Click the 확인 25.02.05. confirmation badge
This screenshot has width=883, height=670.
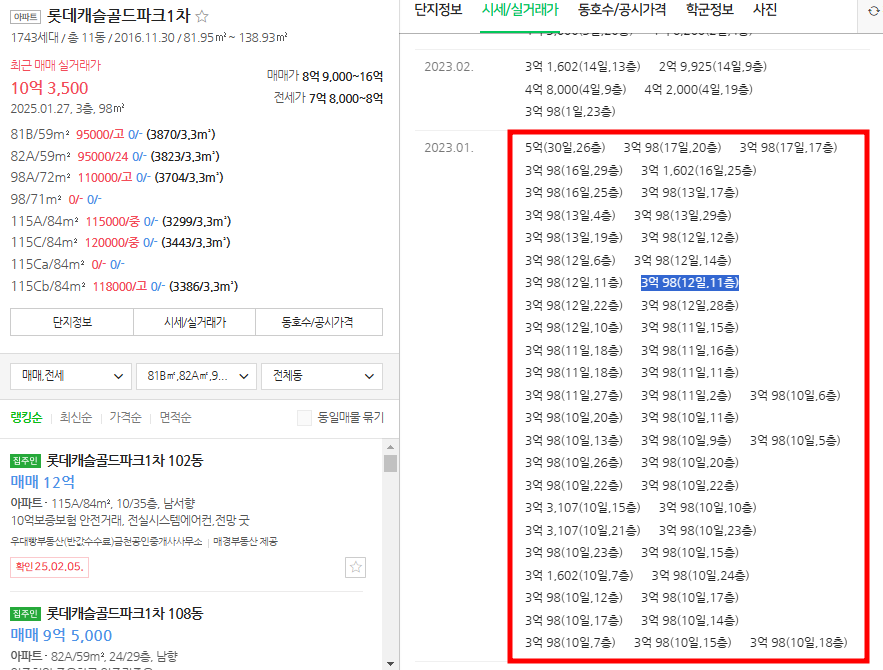pos(50,567)
